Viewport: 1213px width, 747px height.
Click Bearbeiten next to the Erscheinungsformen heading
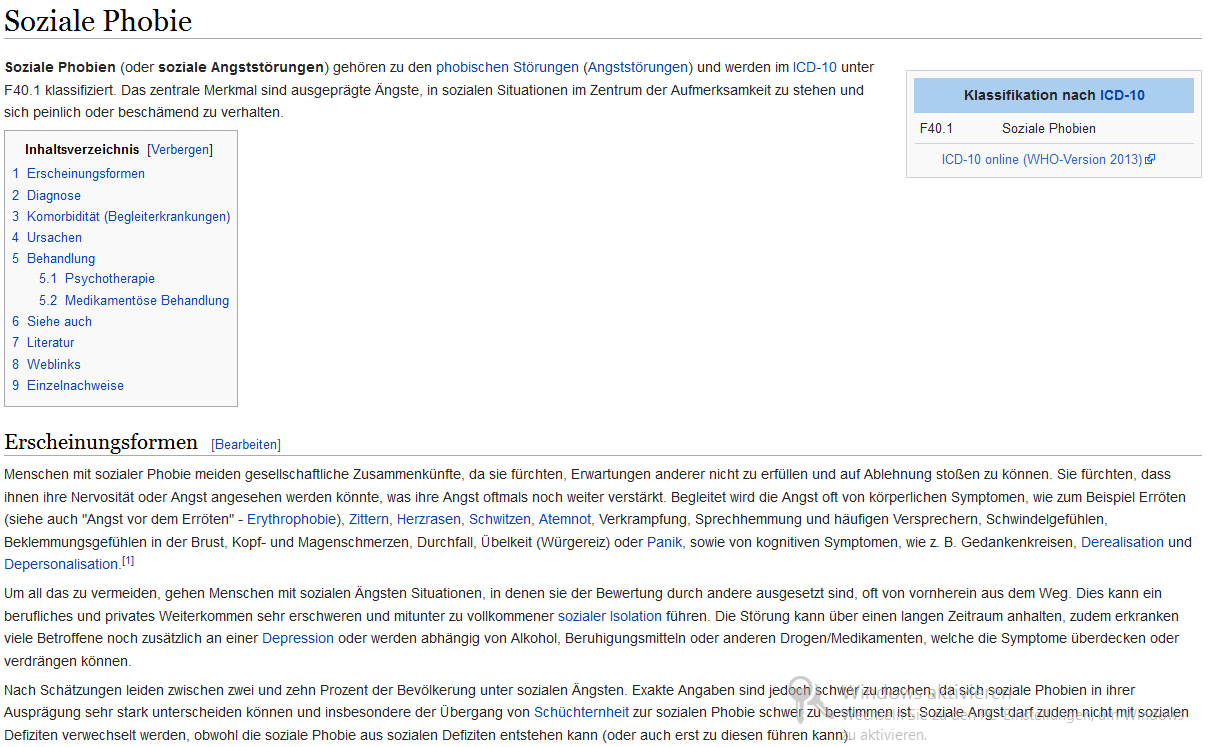pos(246,444)
